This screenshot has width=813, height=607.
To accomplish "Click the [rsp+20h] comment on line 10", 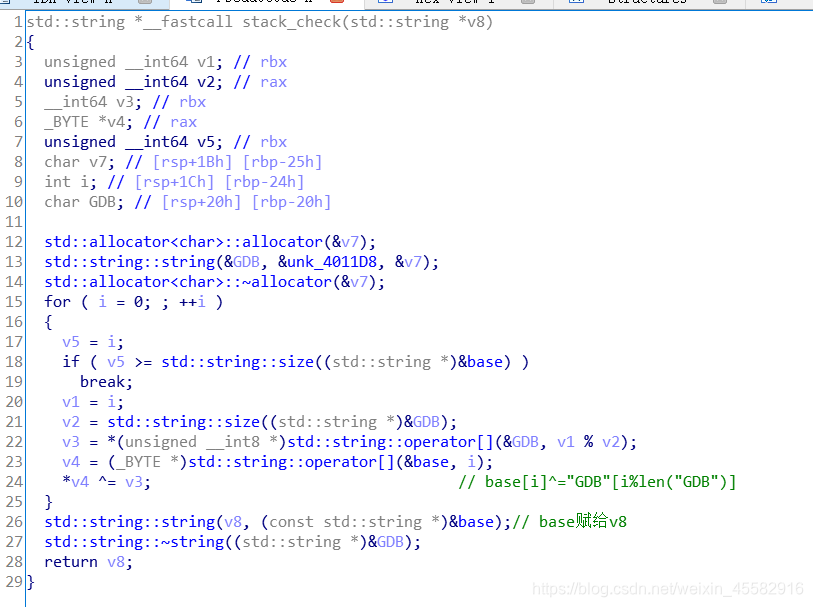I will coord(202,202).
